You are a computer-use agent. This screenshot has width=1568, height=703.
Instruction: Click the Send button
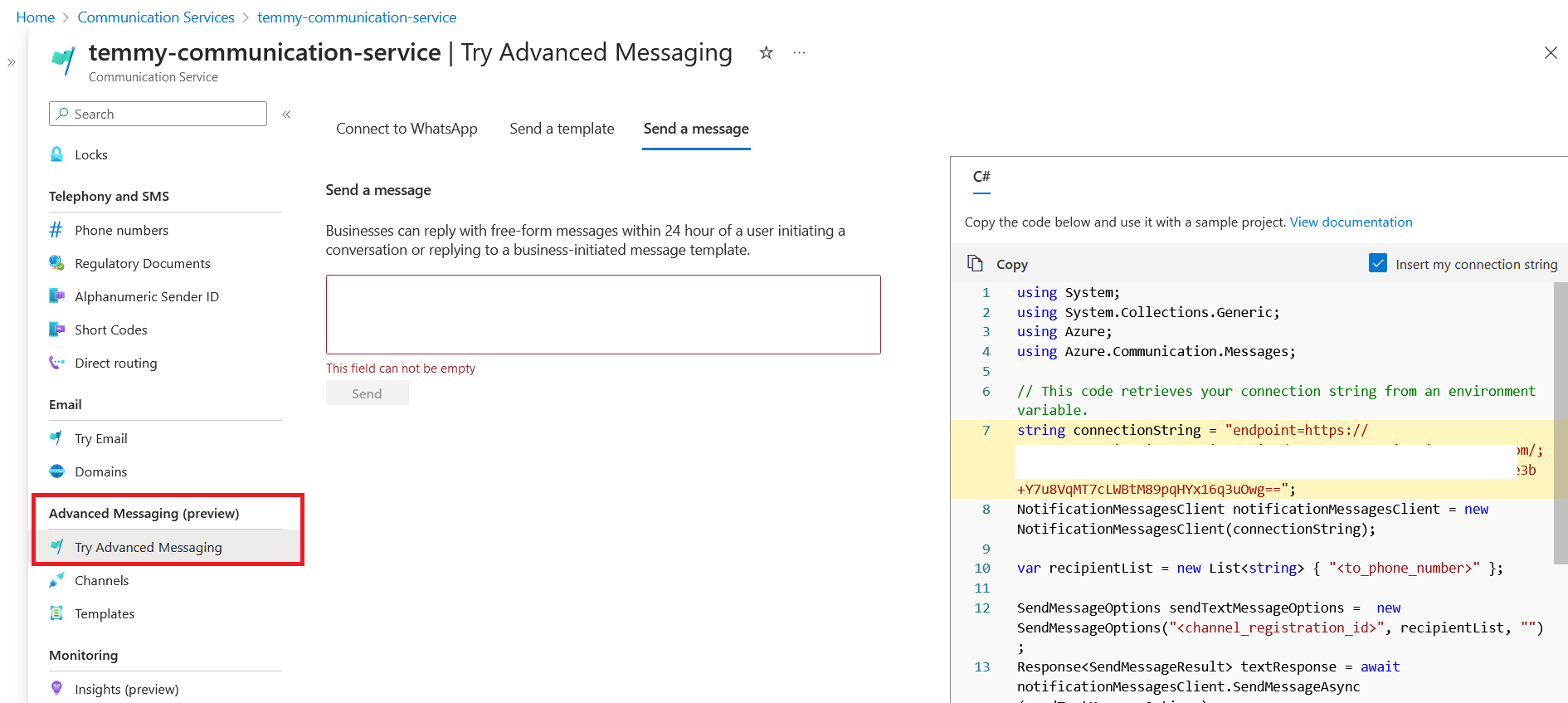pos(367,393)
